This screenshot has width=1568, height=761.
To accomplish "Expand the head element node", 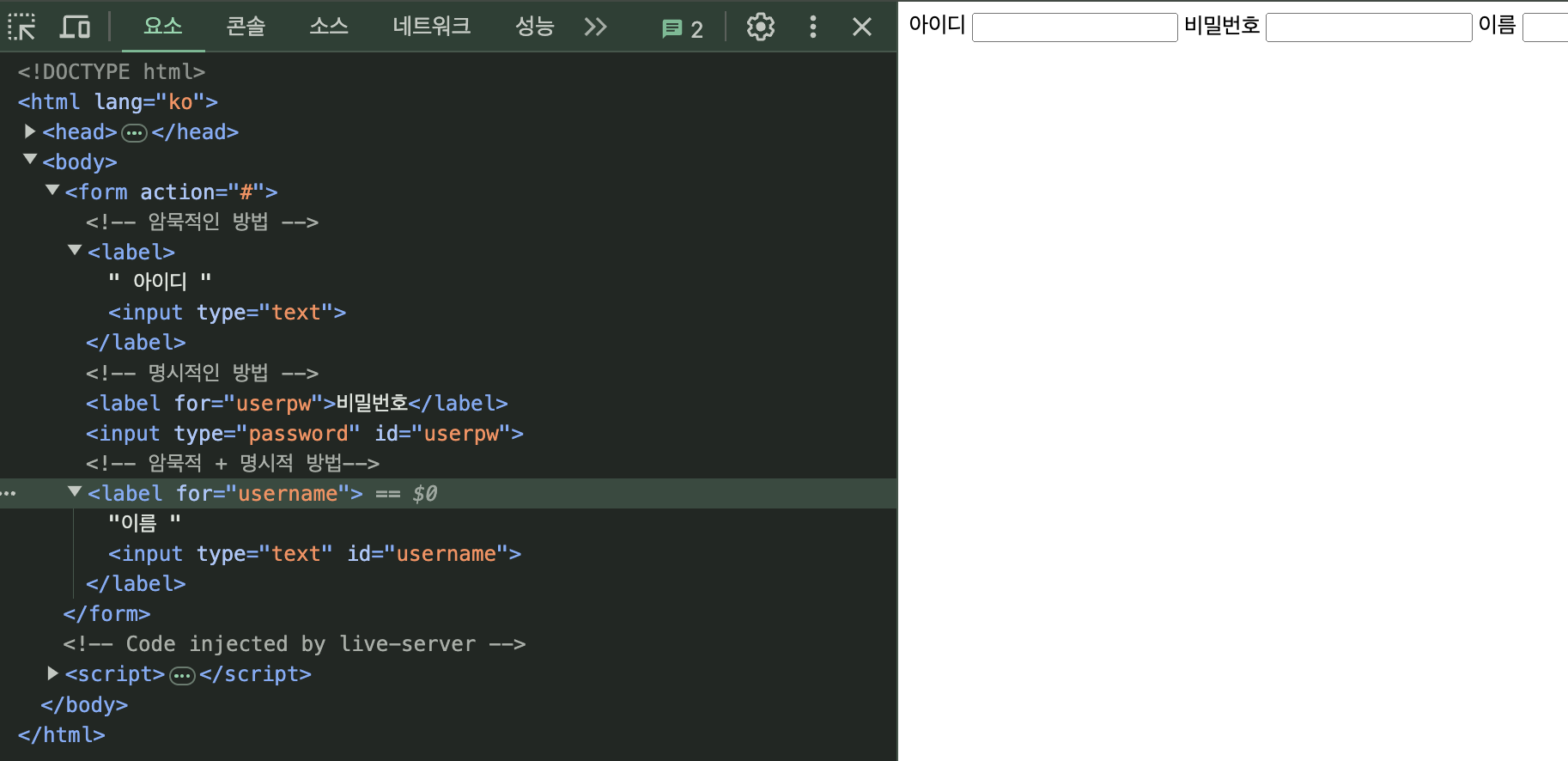I will [30, 131].
